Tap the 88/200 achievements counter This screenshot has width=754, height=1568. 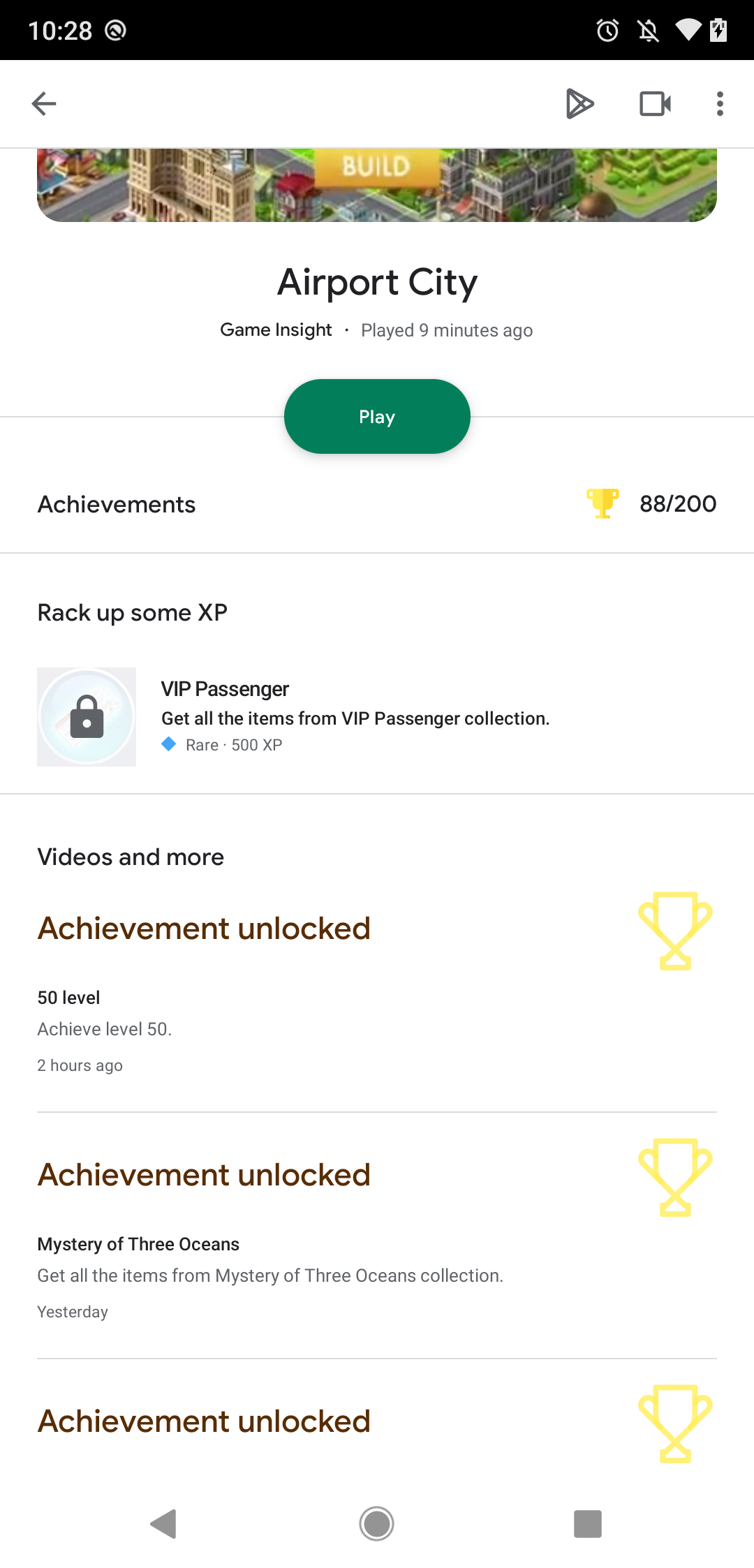pos(677,504)
